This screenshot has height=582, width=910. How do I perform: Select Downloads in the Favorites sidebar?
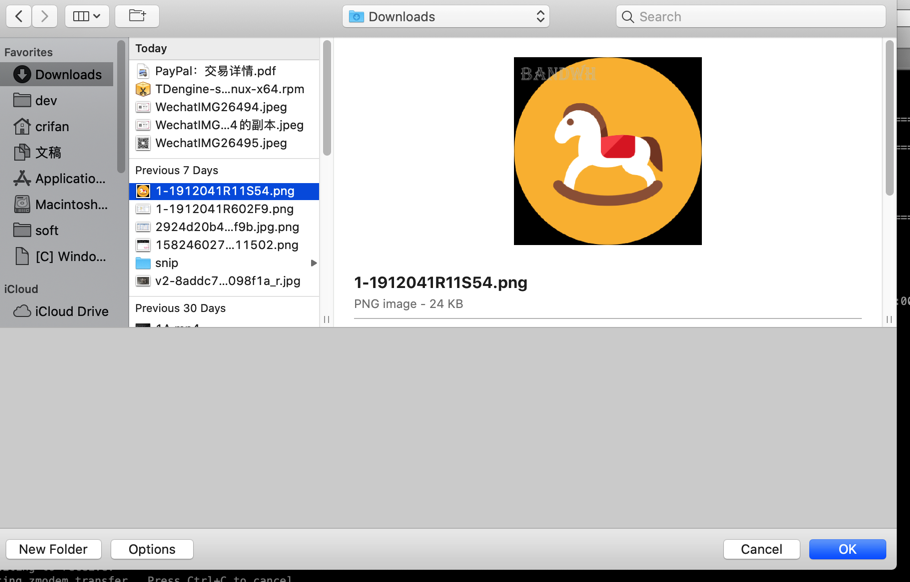point(57,74)
